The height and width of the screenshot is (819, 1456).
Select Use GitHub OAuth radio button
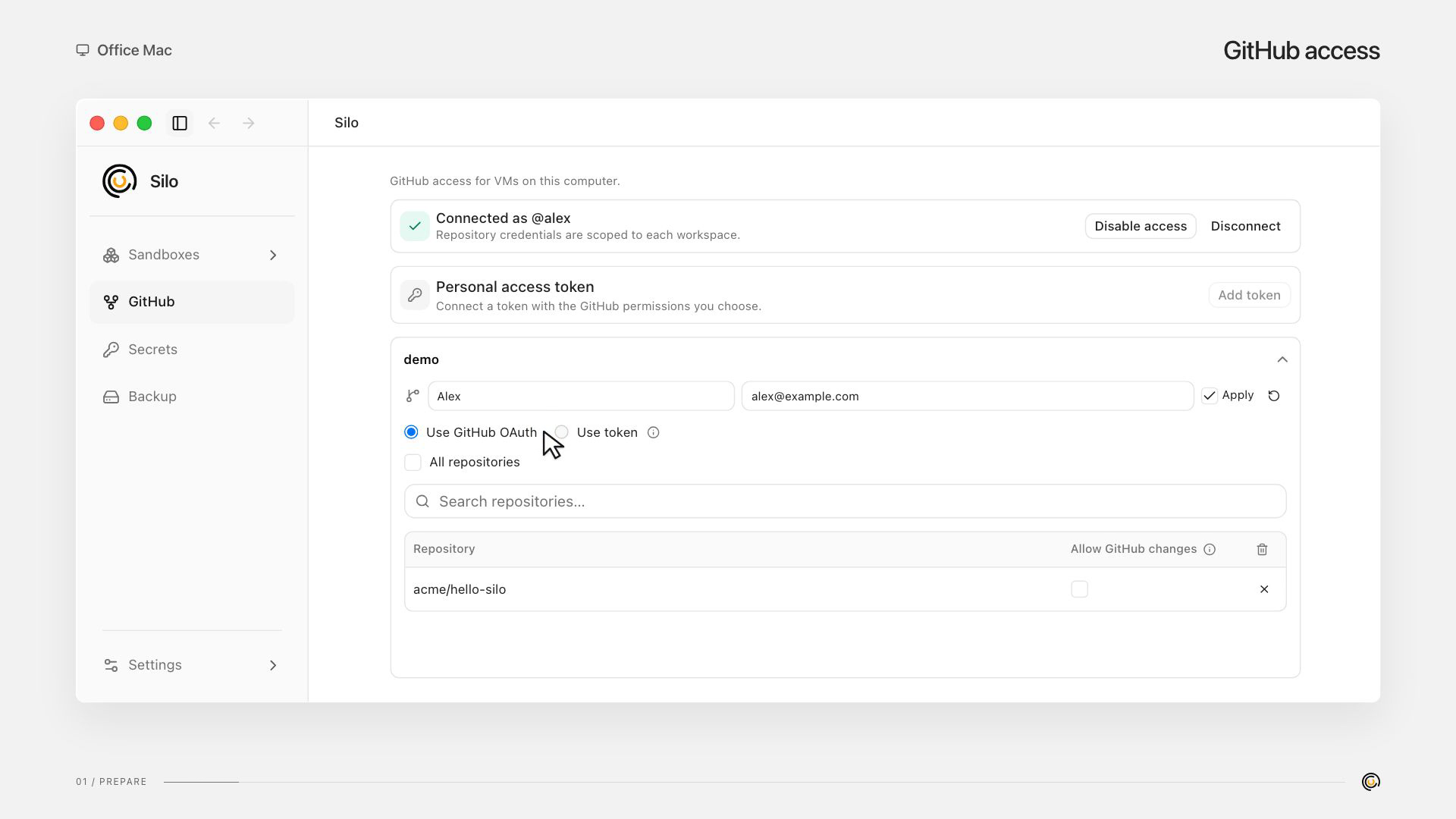[411, 432]
